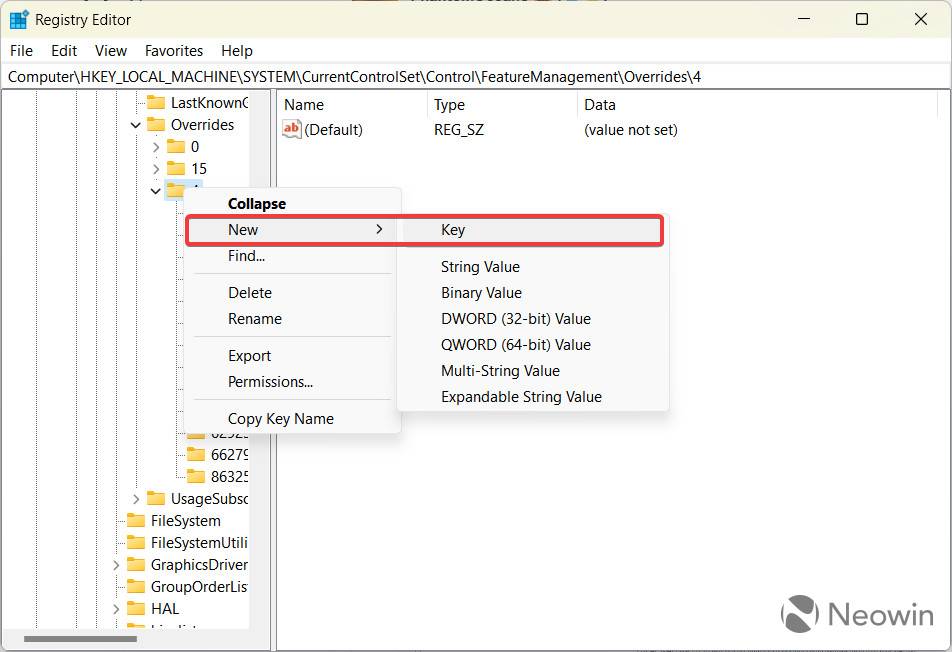Collapse the Overrides tree node chevron
The image size is (952, 652).
[135, 124]
